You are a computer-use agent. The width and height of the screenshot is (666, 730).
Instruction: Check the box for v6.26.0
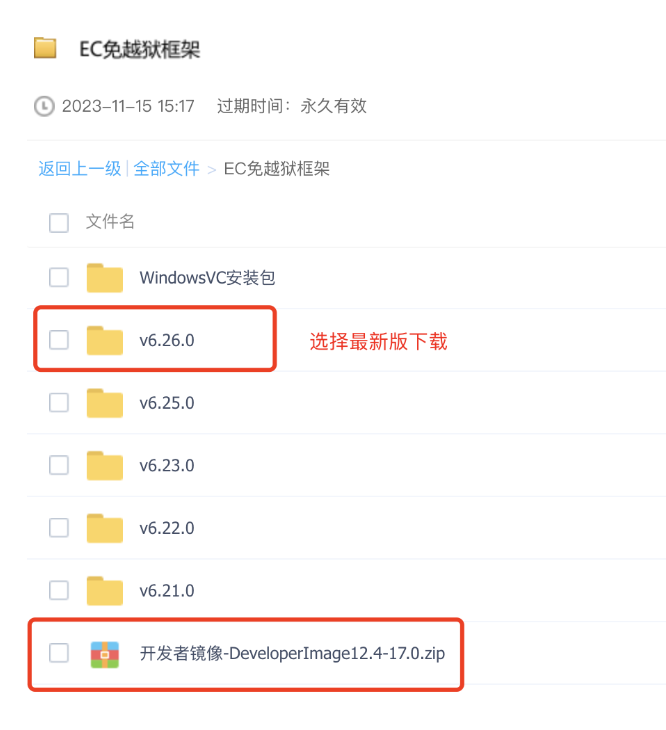coord(59,340)
